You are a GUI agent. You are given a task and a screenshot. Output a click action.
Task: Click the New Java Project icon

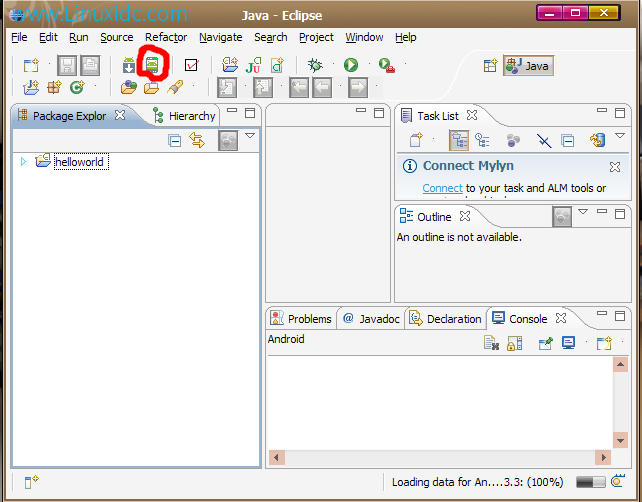pyautogui.click(x=31, y=88)
